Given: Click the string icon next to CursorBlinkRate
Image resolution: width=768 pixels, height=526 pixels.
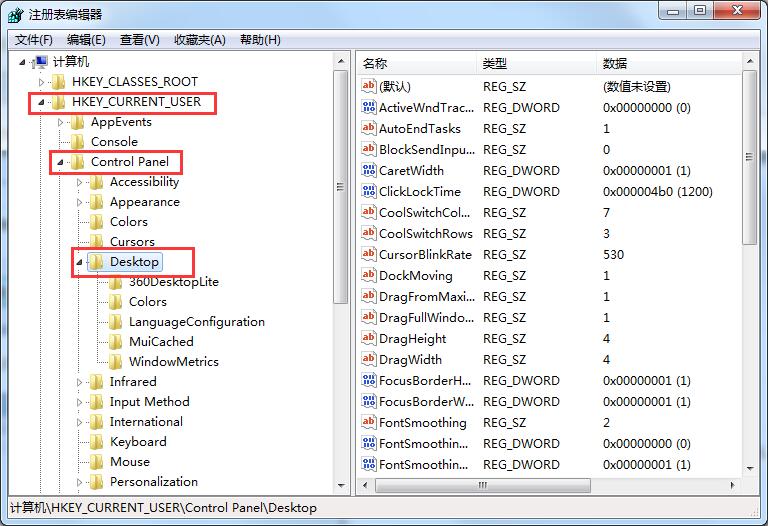Looking at the screenshot, I should [368, 255].
